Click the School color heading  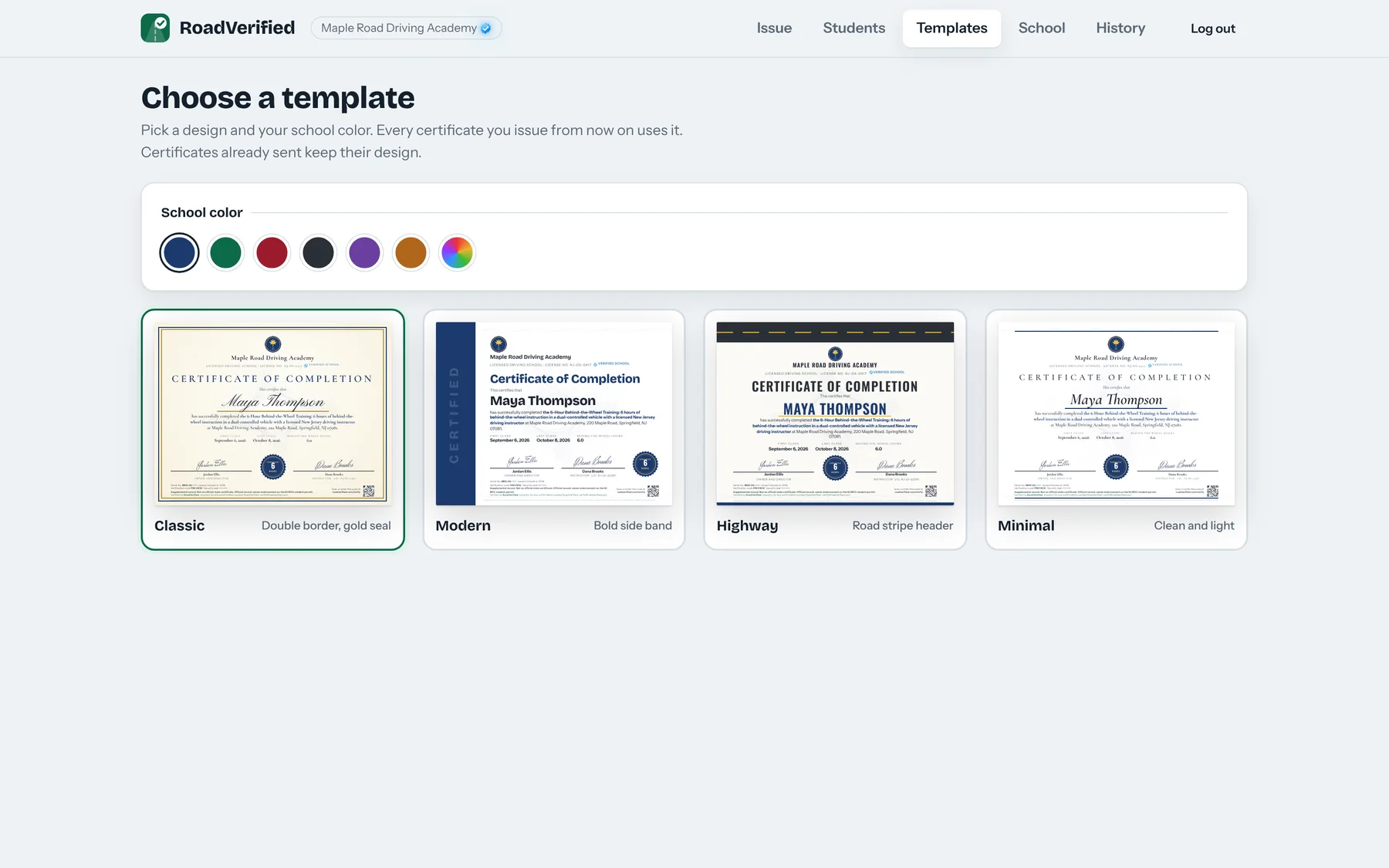click(201, 212)
